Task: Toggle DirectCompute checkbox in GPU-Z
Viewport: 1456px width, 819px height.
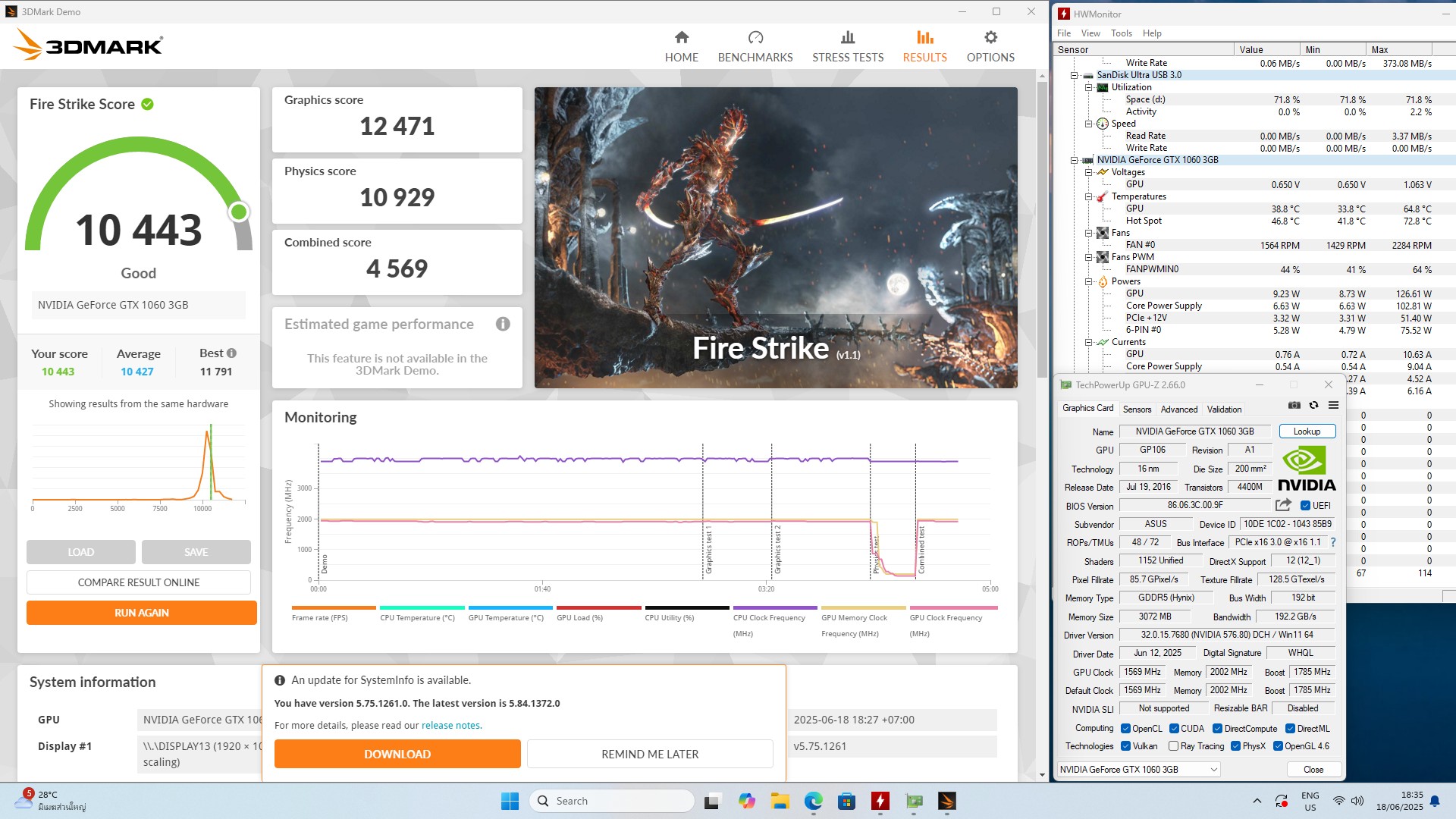Action: point(1217,729)
